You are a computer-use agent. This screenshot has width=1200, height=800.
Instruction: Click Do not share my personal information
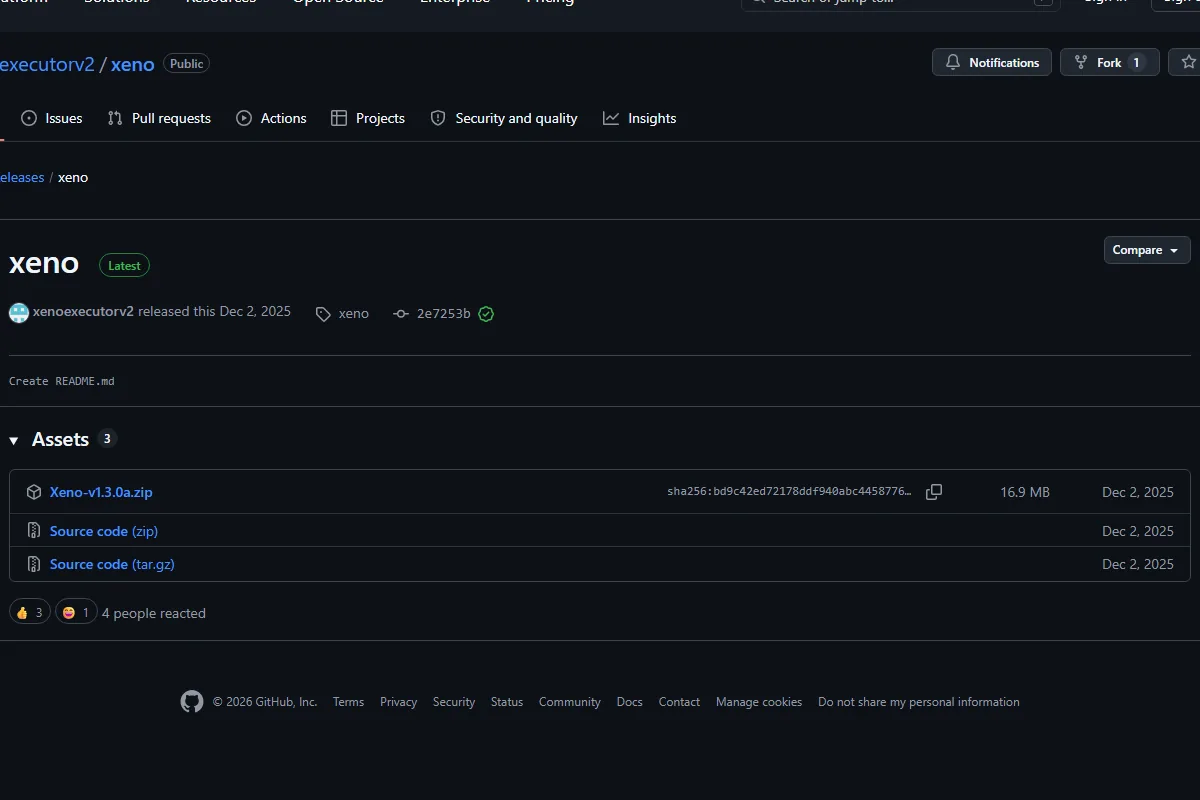(919, 702)
